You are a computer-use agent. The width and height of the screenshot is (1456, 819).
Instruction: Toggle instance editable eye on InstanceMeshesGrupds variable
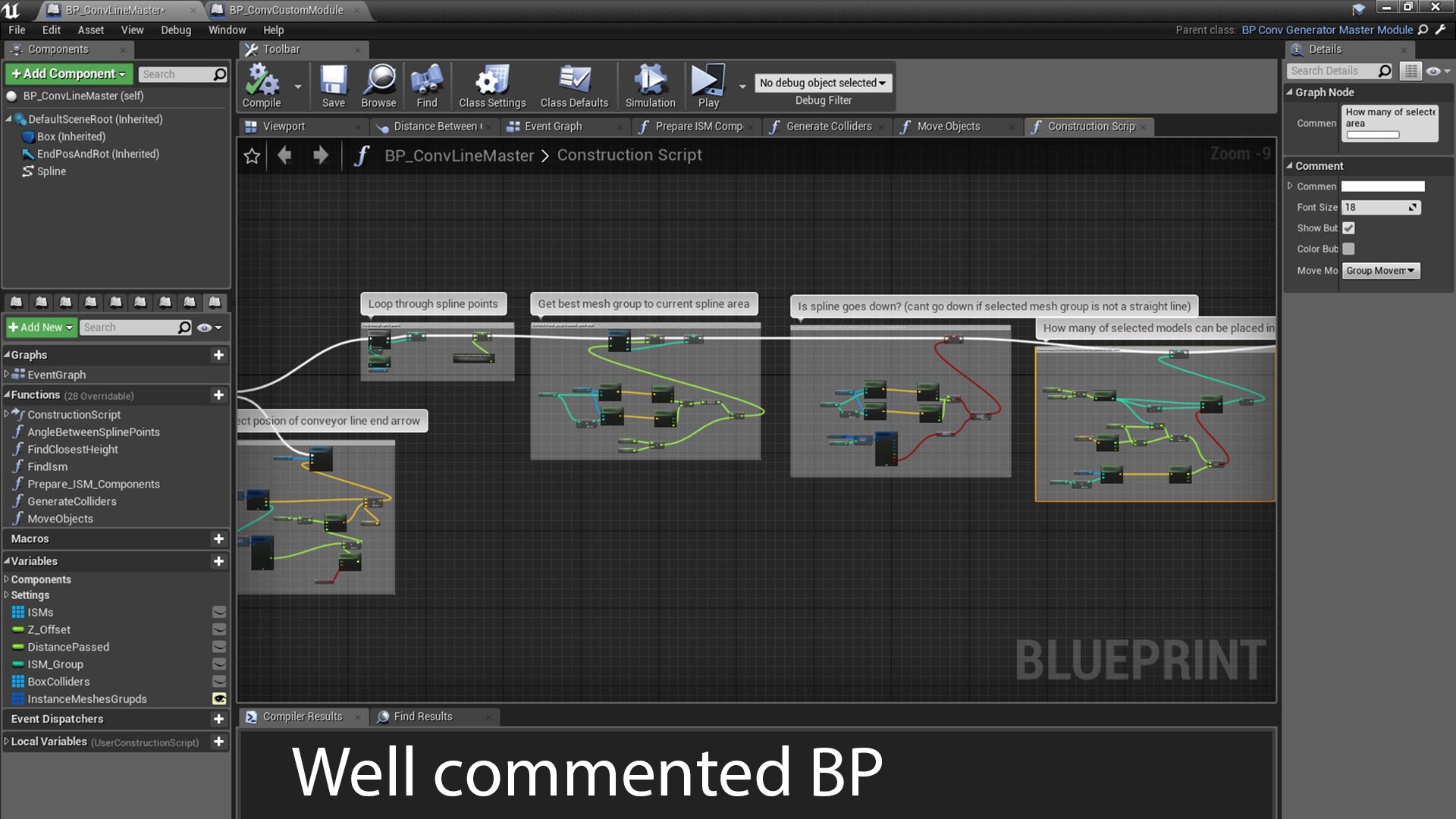tap(218, 698)
